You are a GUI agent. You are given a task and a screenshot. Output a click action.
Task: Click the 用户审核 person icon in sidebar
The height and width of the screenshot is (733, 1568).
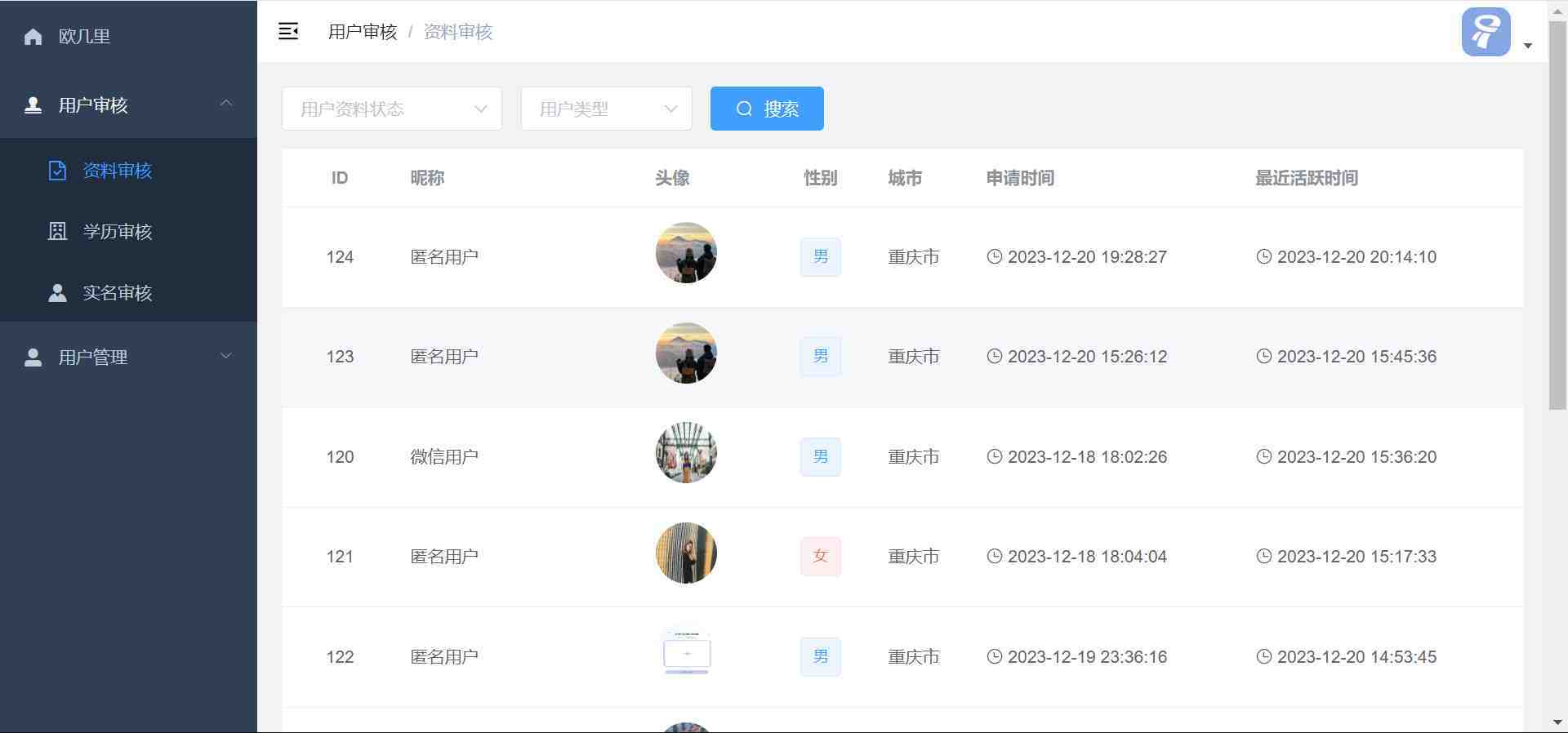click(x=33, y=105)
